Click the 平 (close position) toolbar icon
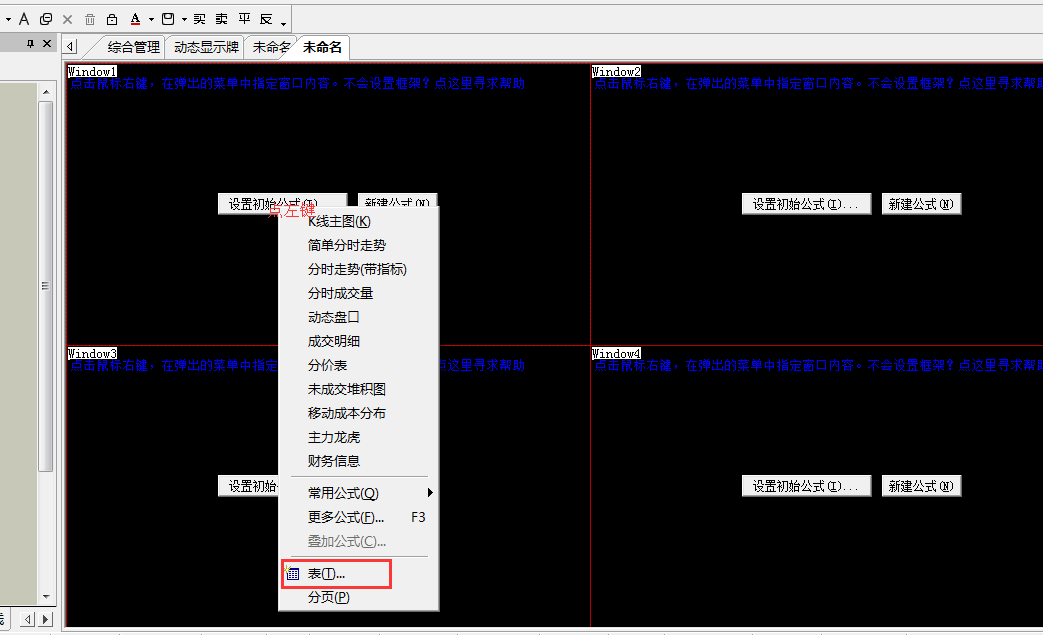 [244, 19]
